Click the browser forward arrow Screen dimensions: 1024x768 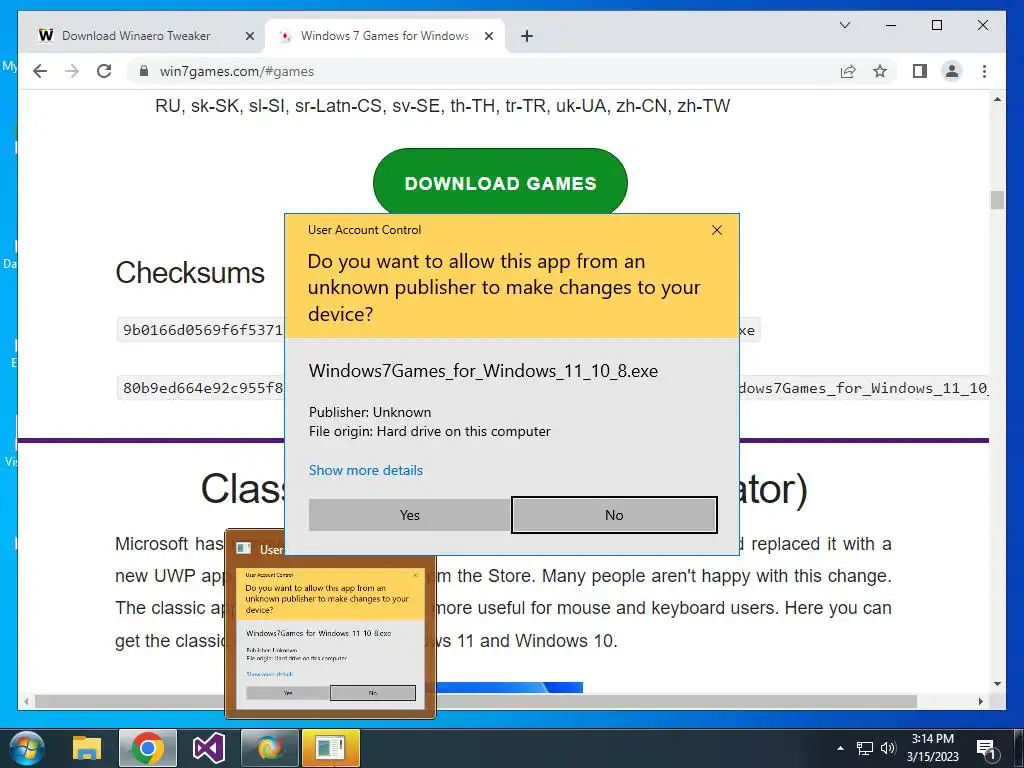click(72, 71)
